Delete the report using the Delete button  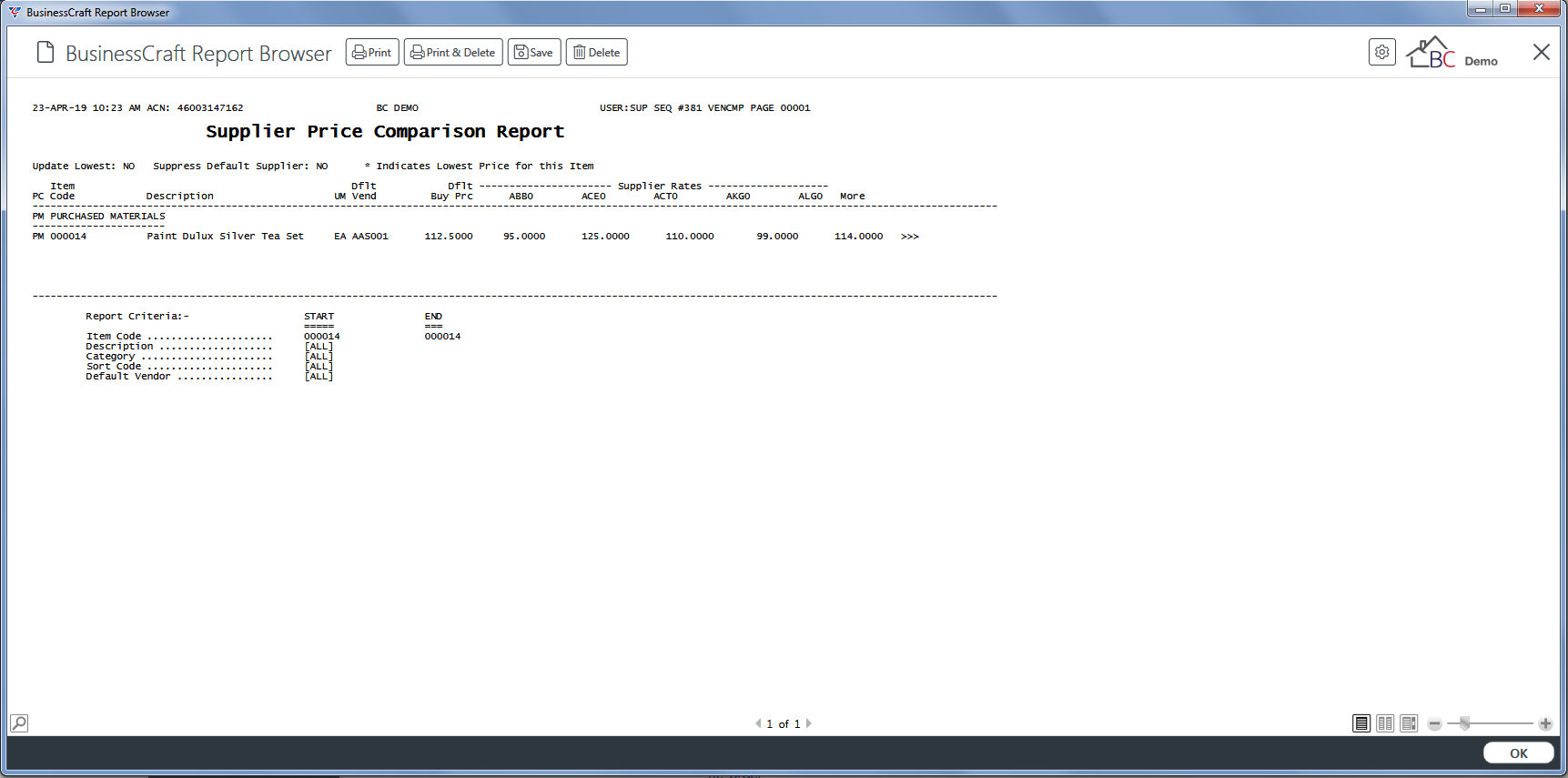(597, 53)
